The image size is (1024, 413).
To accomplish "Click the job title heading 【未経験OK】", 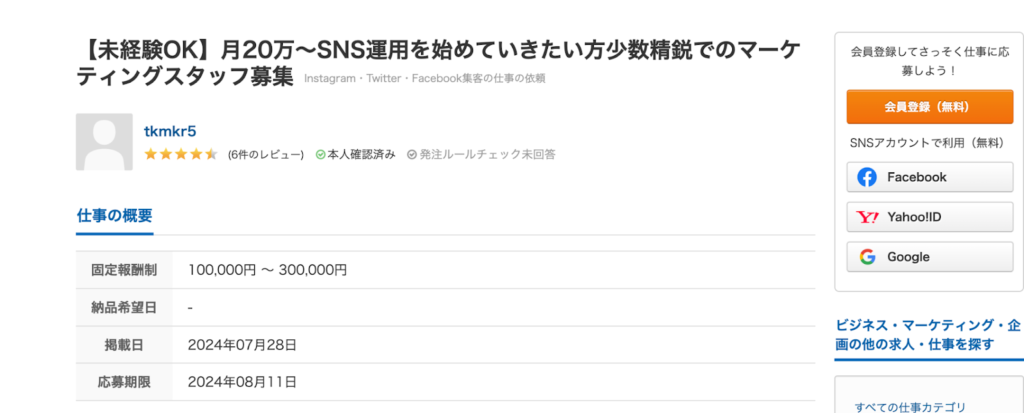I will 438,63.
